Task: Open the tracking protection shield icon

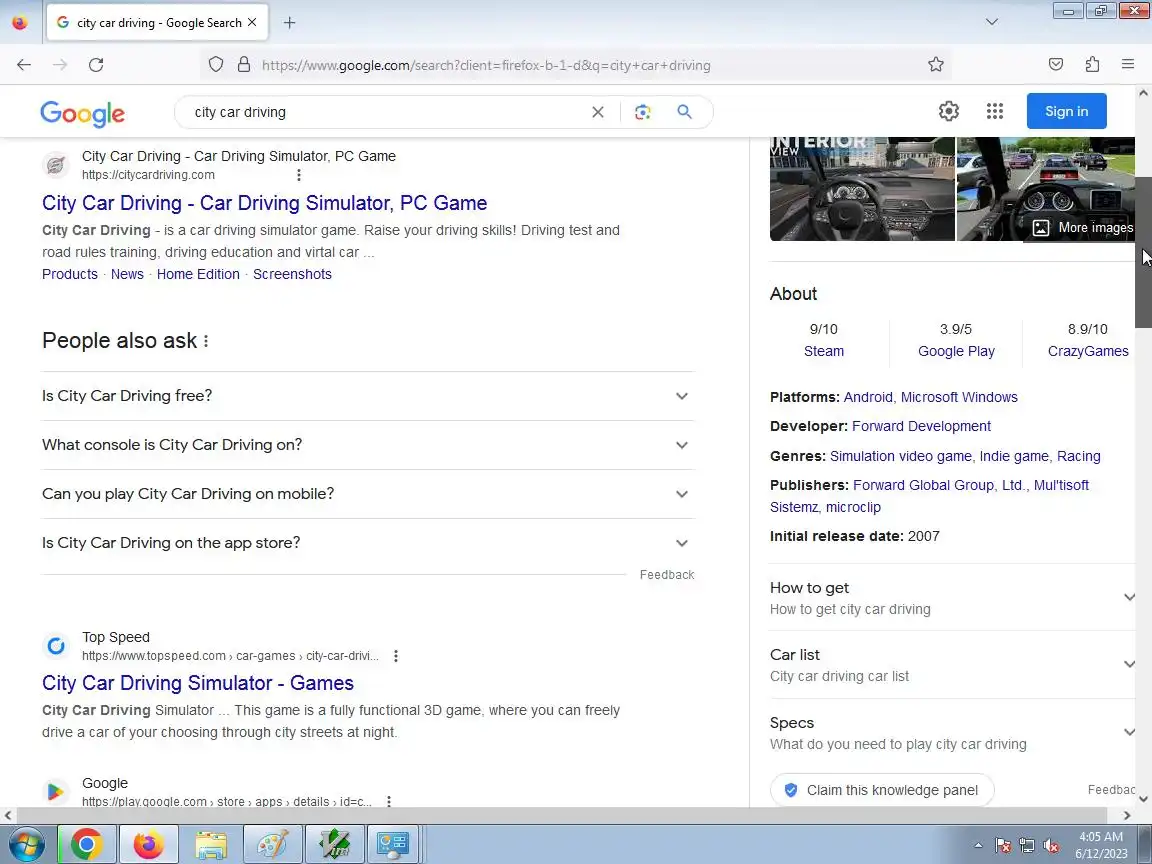Action: [215, 65]
